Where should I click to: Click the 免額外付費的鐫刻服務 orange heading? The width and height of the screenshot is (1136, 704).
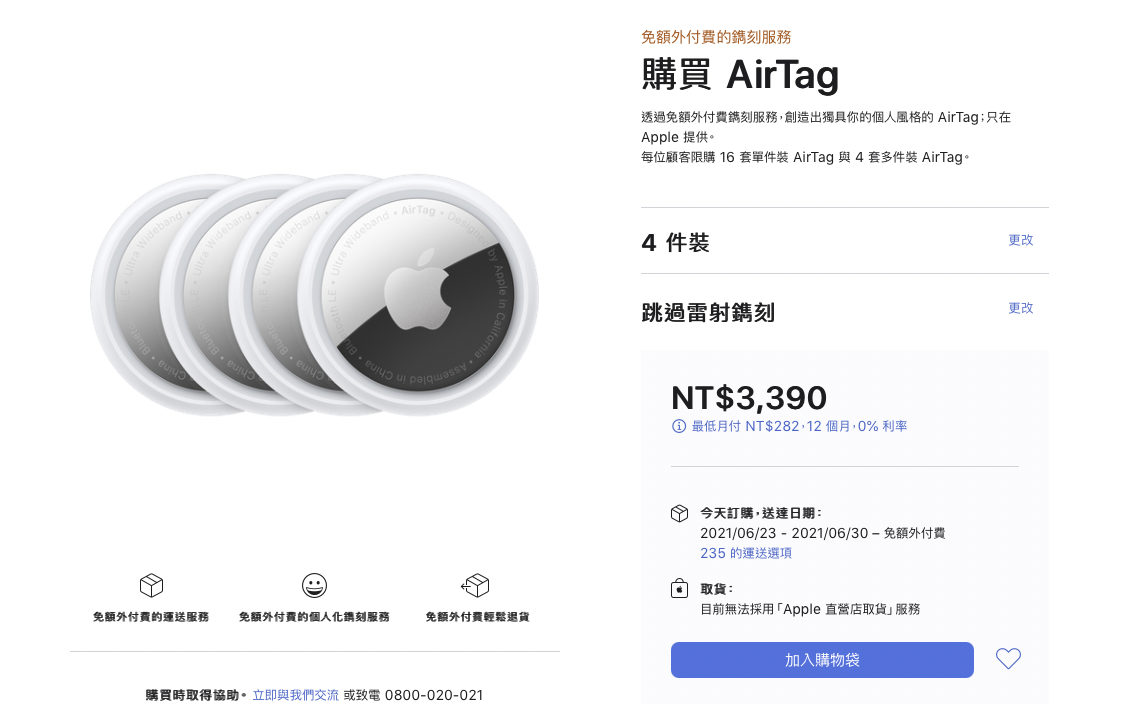[x=716, y=37]
